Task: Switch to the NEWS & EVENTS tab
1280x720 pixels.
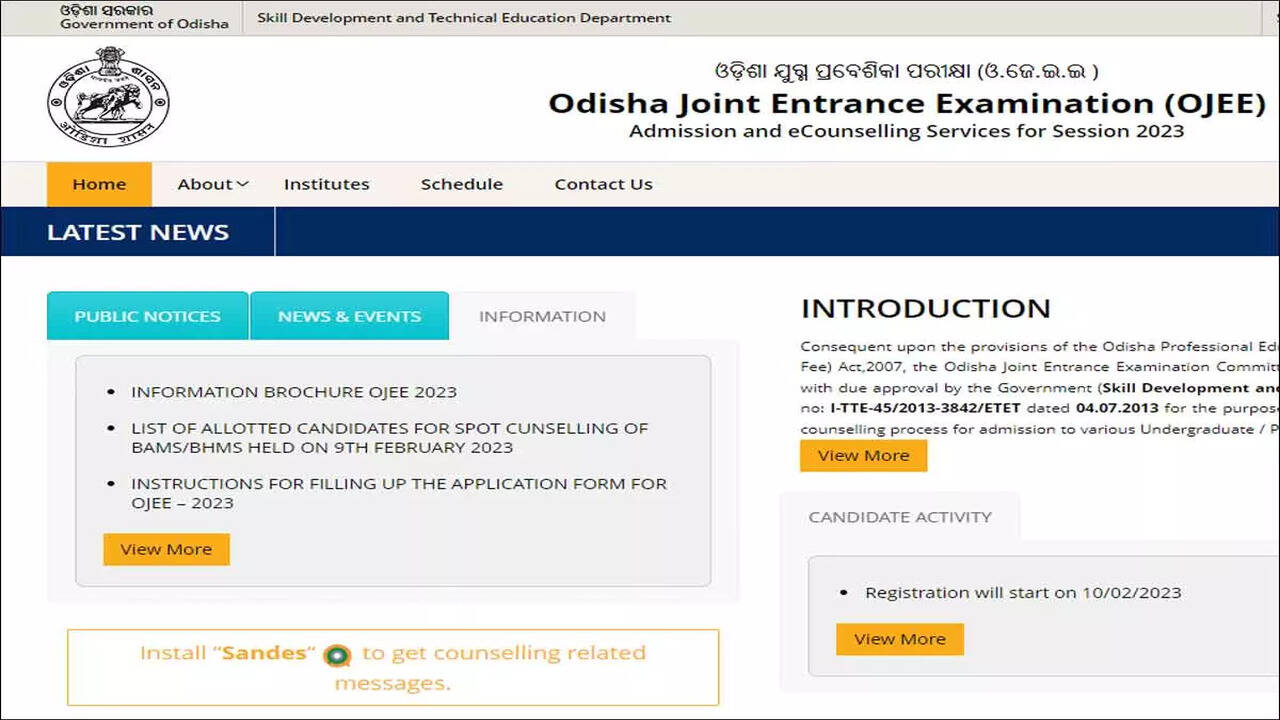Action: pyautogui.click(x=349, y=316)
